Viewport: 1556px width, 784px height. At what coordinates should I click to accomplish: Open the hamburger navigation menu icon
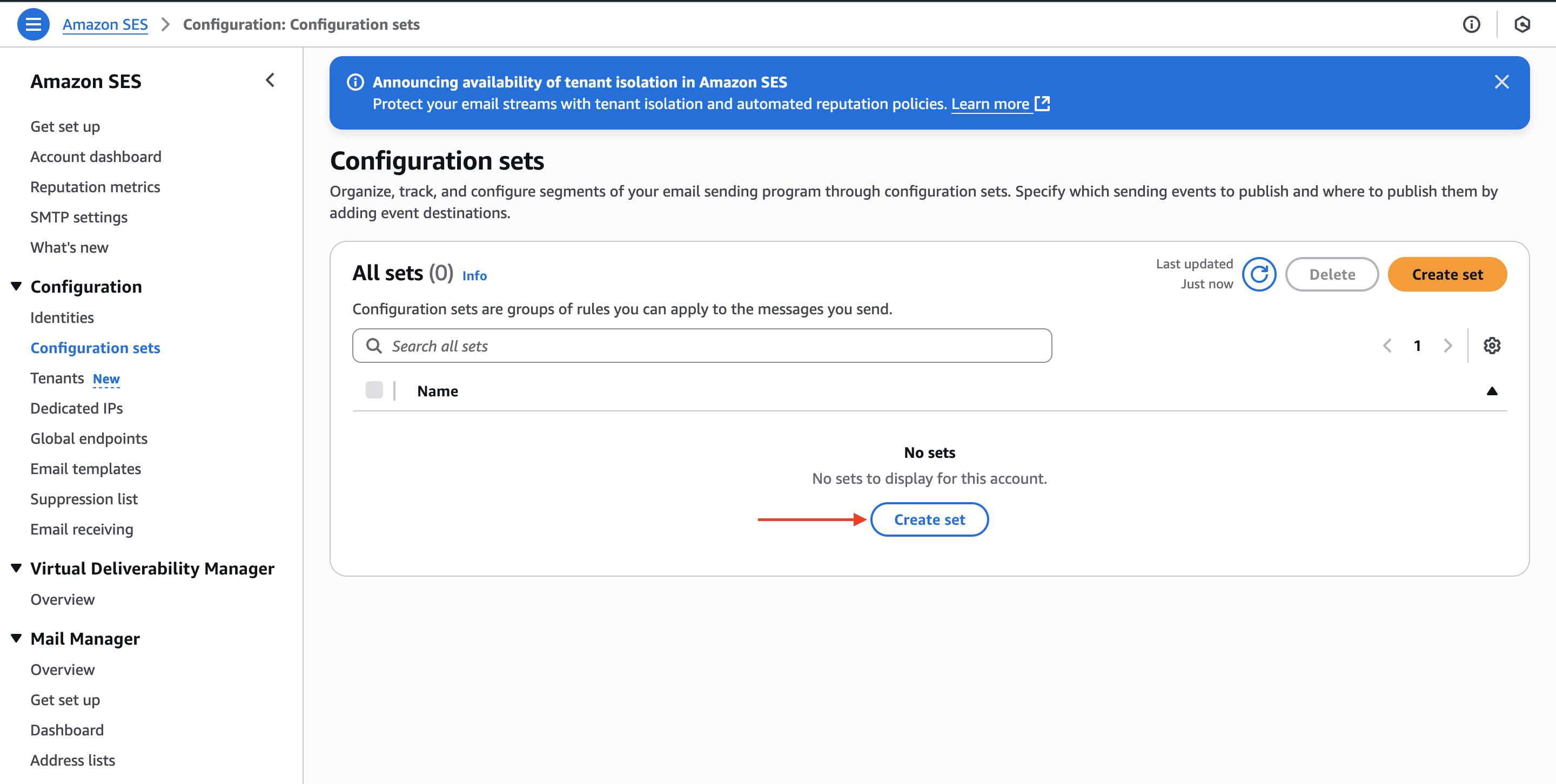pyautogui.click(x=33, y=24)
